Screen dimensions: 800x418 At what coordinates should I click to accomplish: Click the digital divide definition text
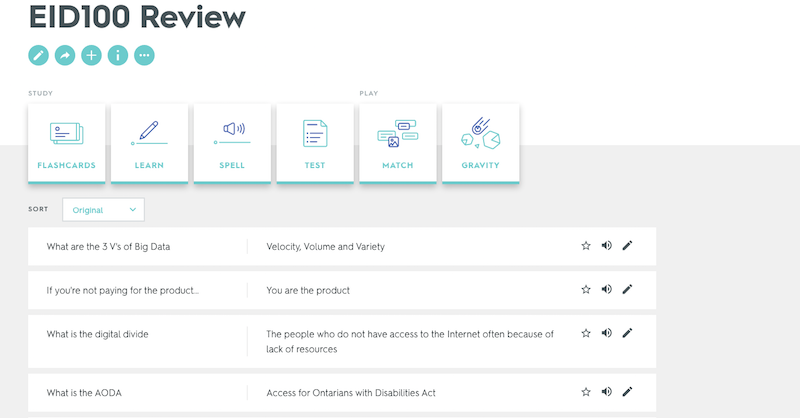coord(410,341)
